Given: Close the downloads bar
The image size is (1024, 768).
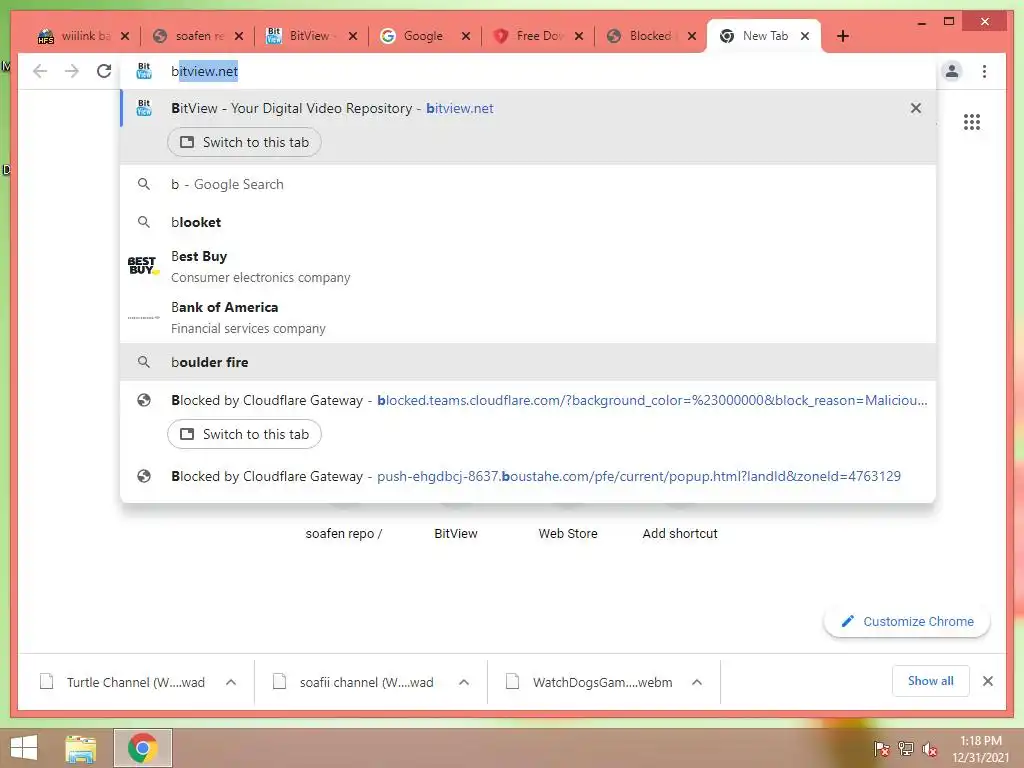Looking at the screenshot, I should [x=988, y=681].
